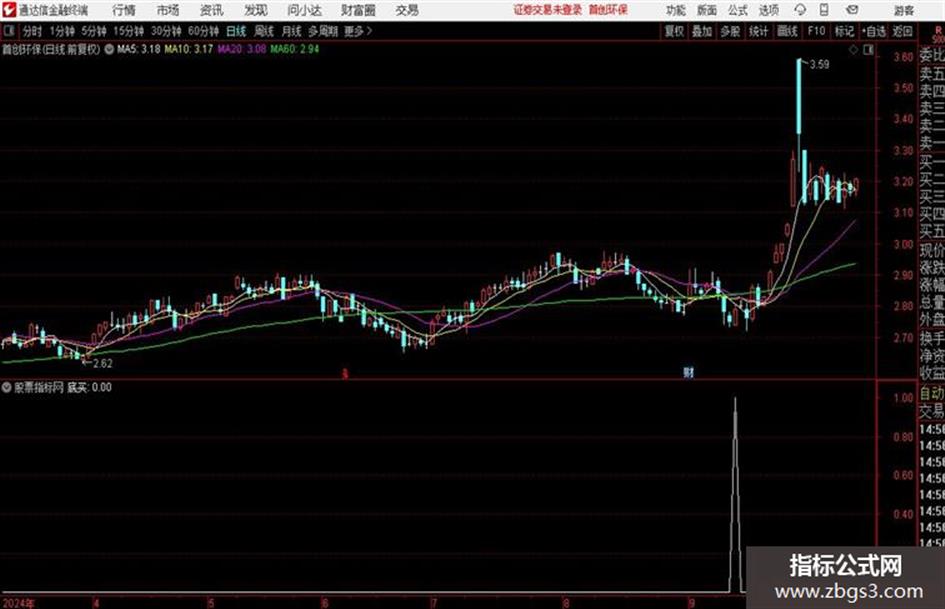This screenshot has height=609, width=945.
Task: Expand the 股票指标网 sub-indicator round arrow
Action: click(x=7, y=387)
